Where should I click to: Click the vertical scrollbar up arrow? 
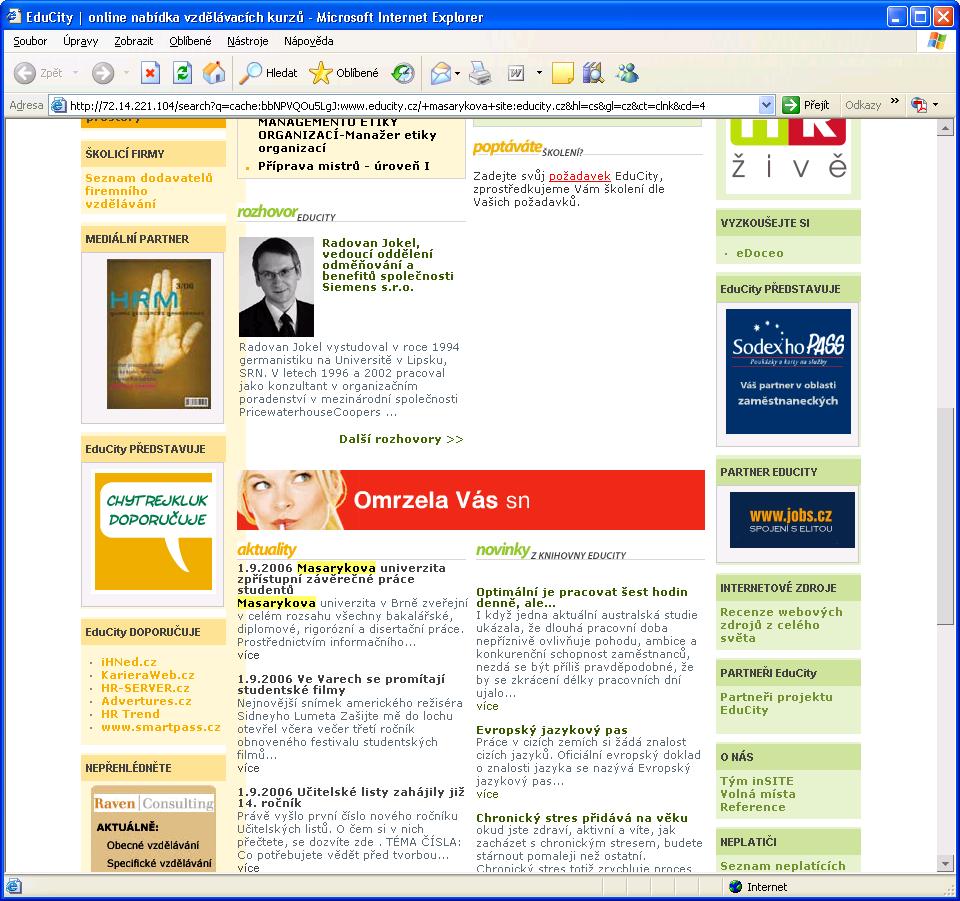(945, 128)
